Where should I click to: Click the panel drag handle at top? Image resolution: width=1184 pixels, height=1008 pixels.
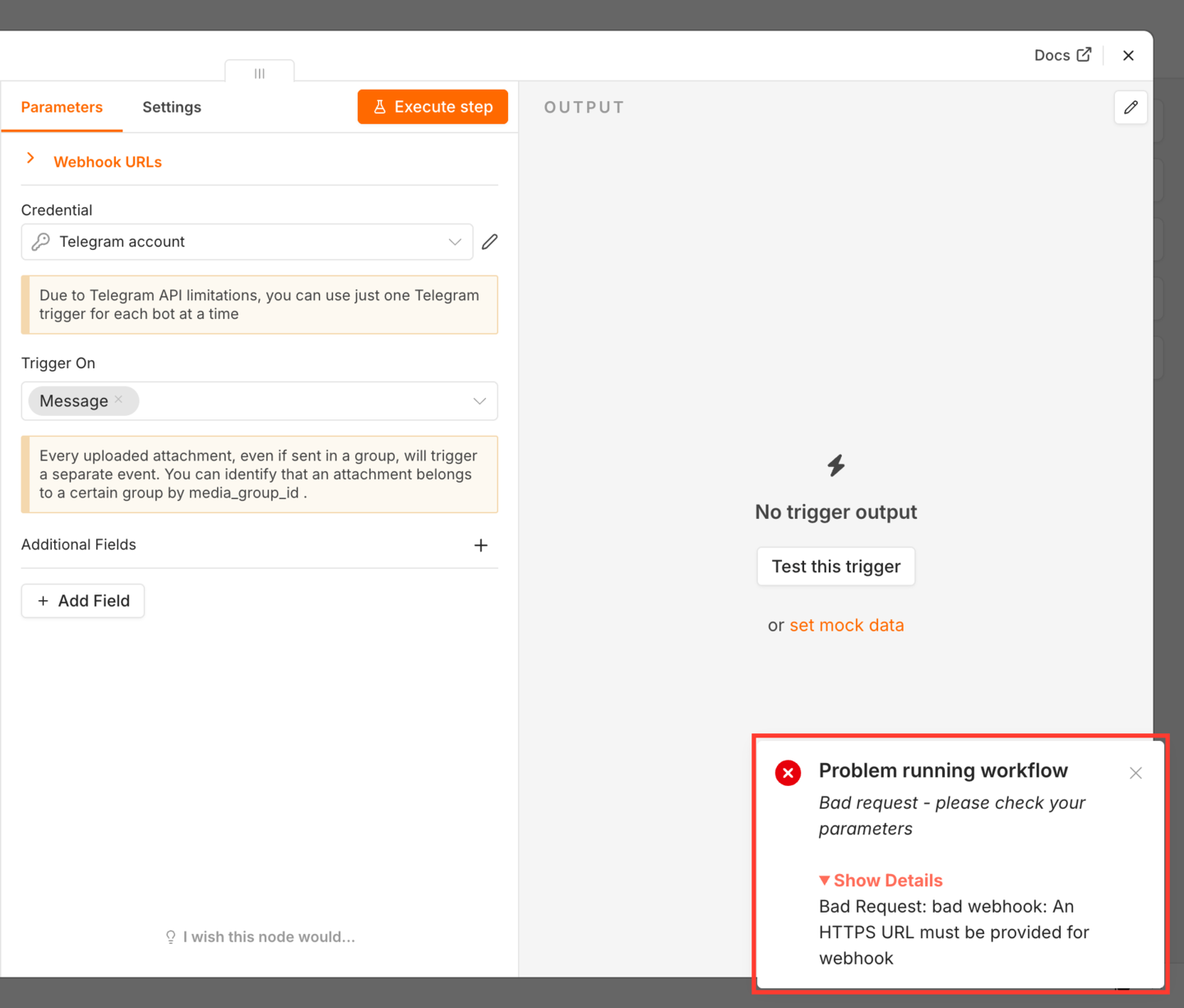tap(260, 73)
